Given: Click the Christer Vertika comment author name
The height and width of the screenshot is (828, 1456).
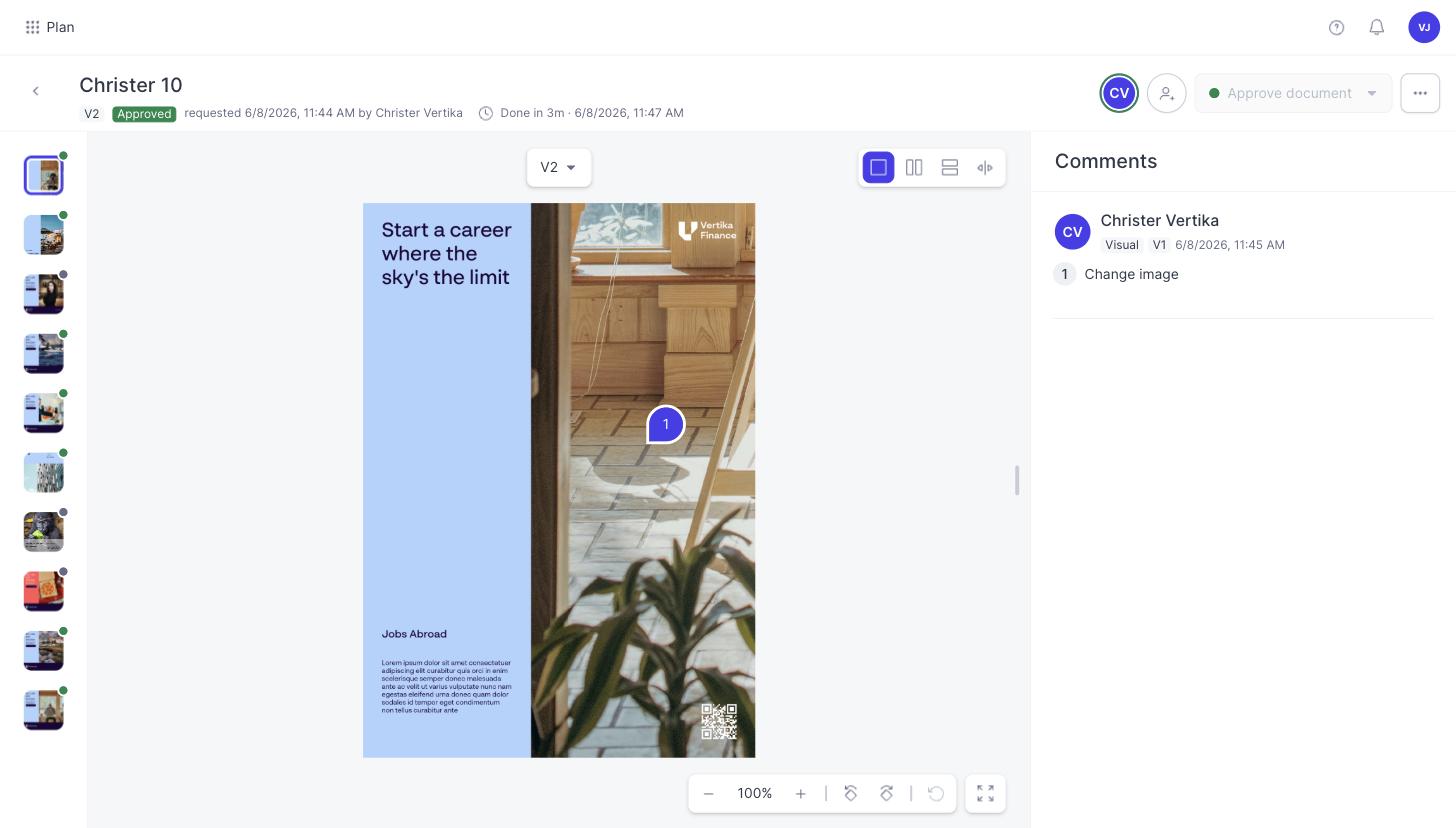Looking at the screenshot, I should [x=1159, y=220].
